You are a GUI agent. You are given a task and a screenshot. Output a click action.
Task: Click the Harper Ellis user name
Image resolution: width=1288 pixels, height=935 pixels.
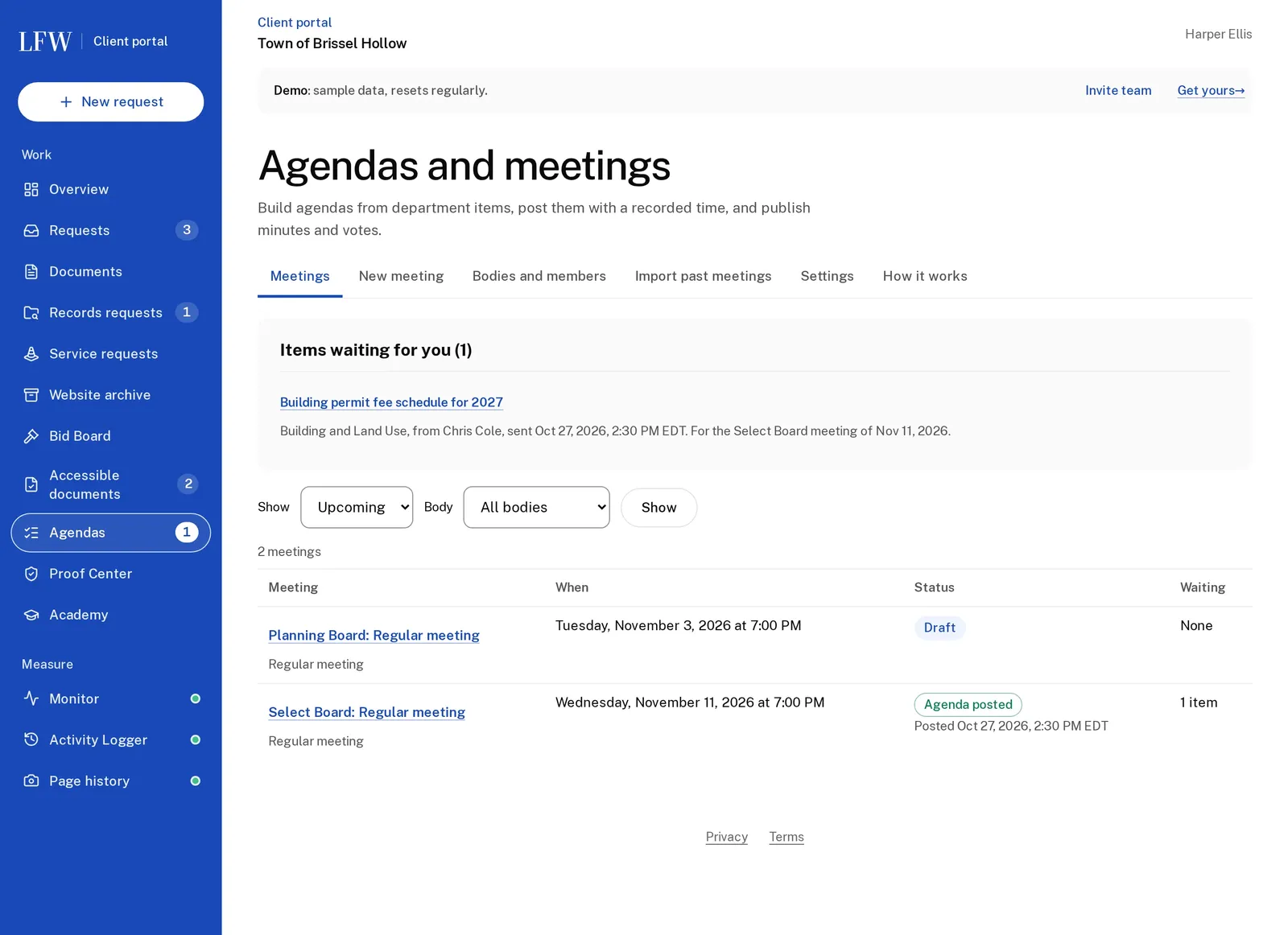pyautogui.click(x=1218, y=34)
